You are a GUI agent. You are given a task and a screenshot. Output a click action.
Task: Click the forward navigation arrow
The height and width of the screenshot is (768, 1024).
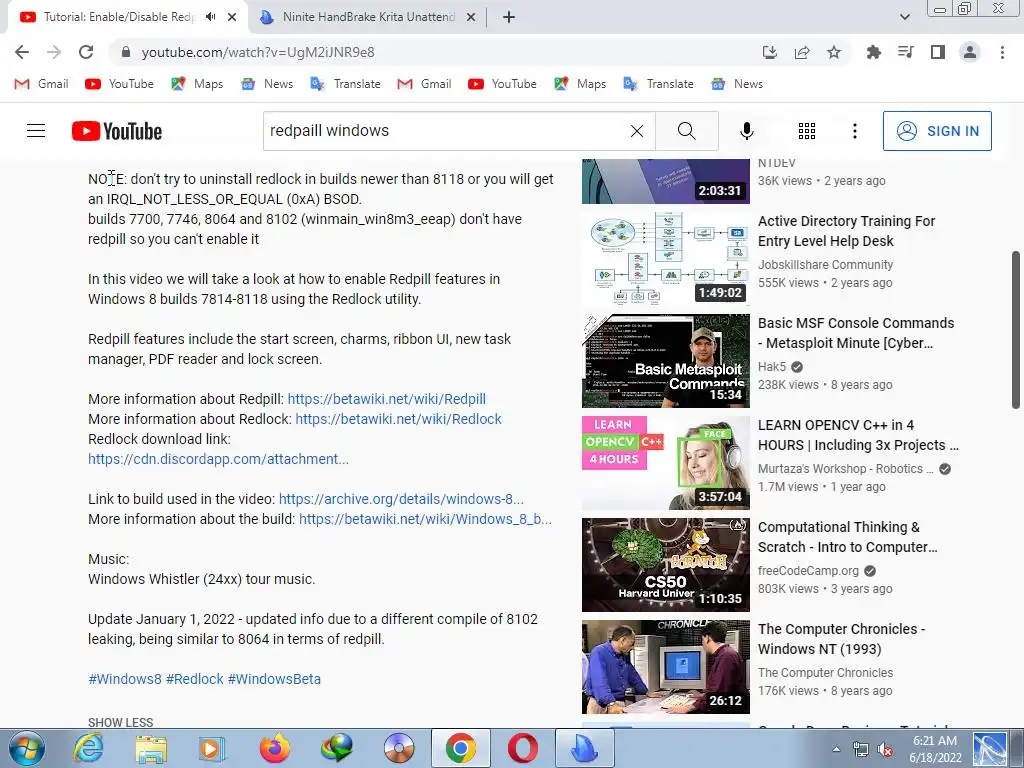[x=54, y=52]
